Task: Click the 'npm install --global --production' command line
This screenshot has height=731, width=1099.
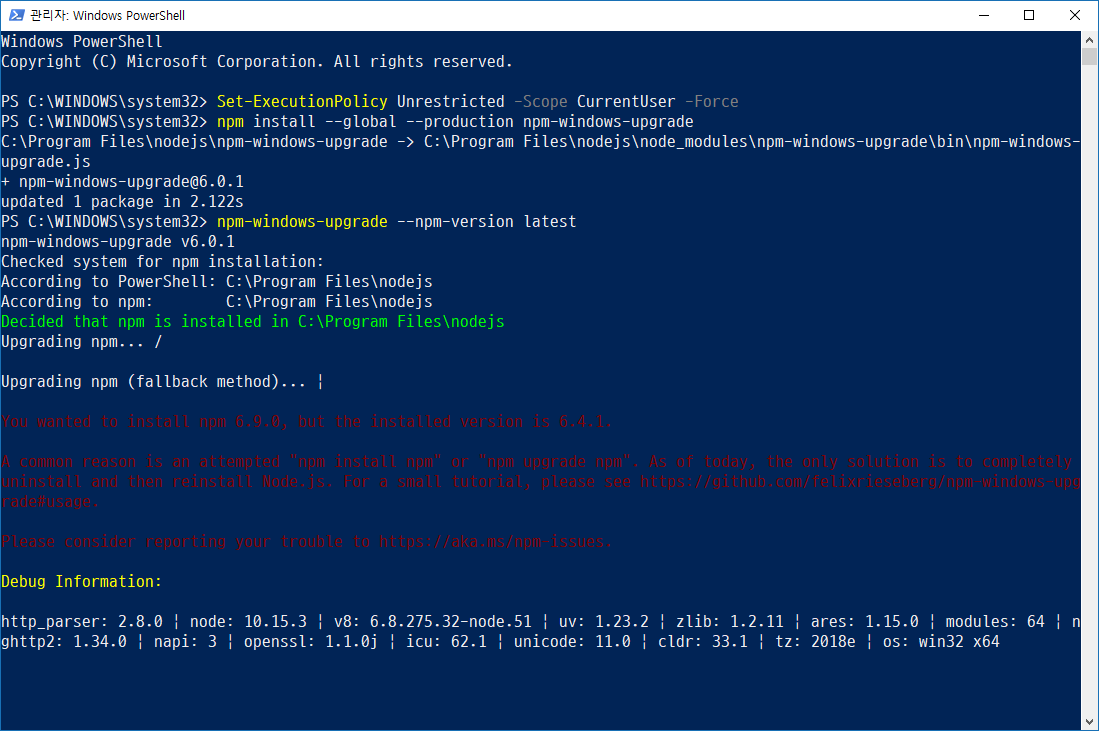Action: (455, 122)
